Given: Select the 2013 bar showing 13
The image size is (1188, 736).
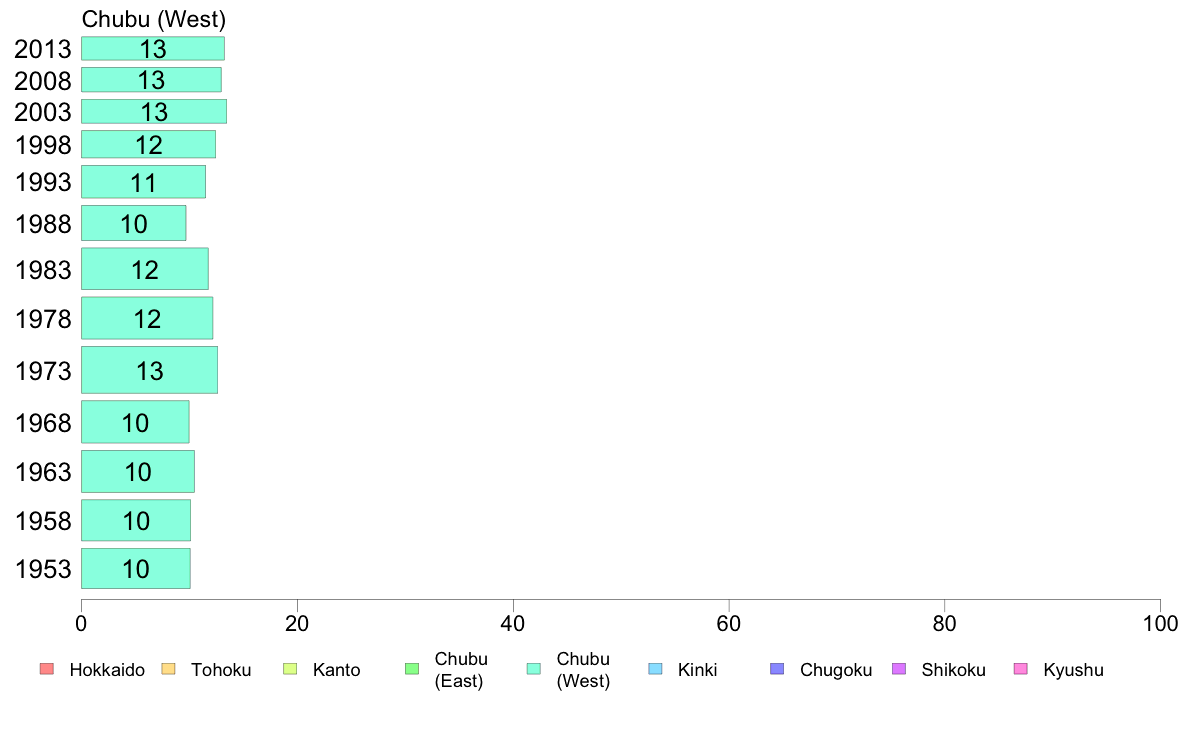Looking at the screenshot, I should tap(153, 49).
